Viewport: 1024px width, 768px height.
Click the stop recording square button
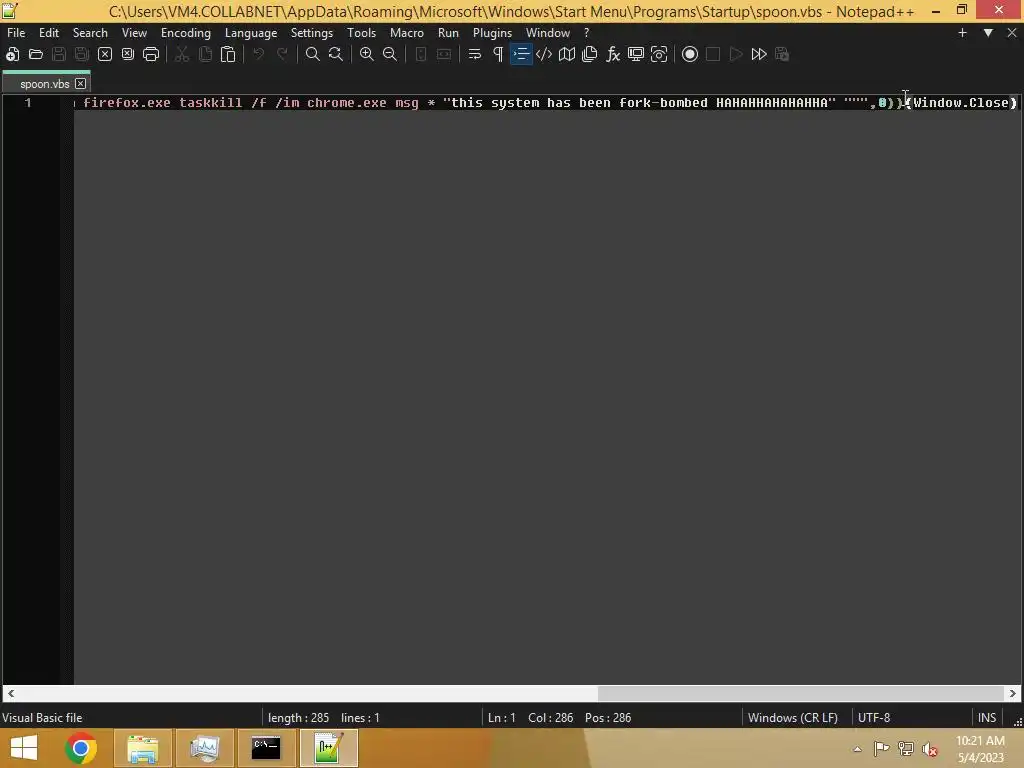[713, 54]
